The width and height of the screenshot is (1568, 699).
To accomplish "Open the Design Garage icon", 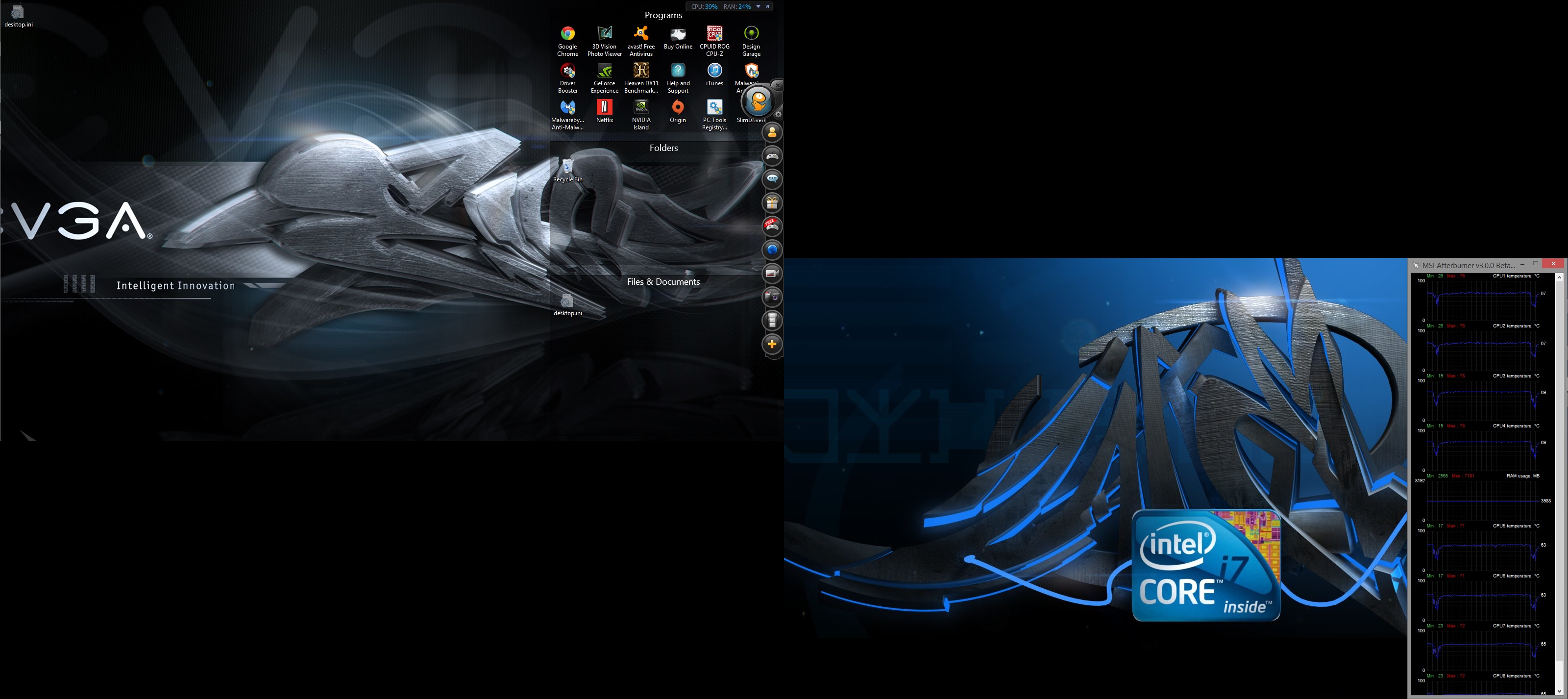I will (x=751, y=41).
